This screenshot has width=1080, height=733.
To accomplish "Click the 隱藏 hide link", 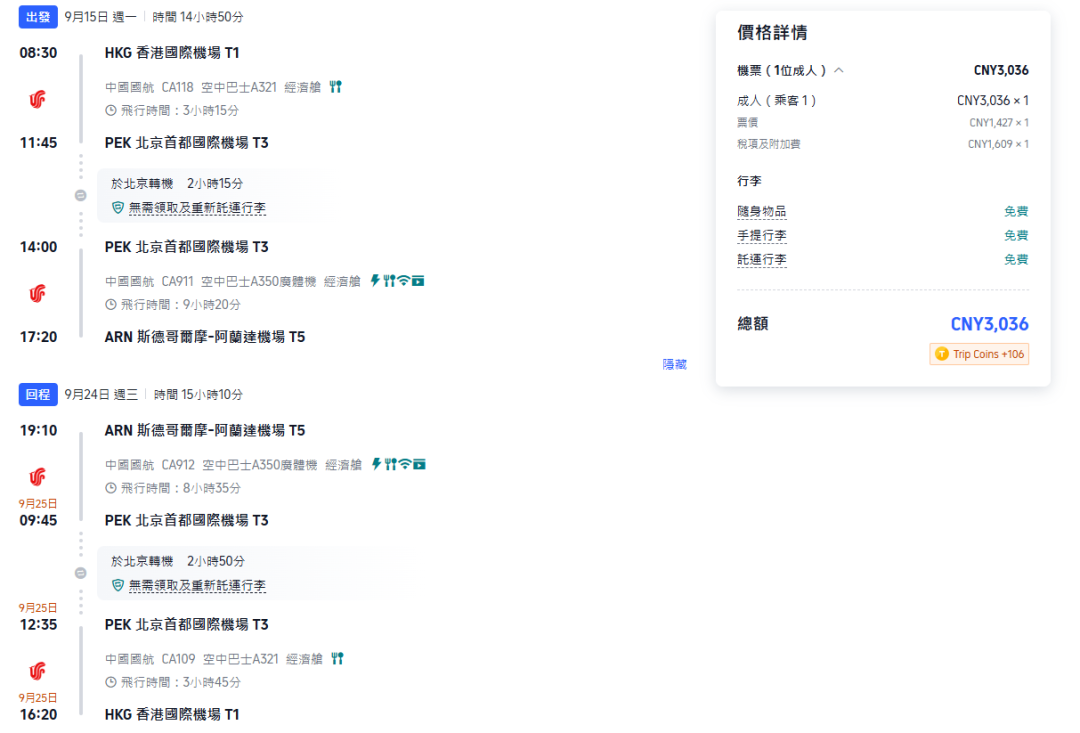I will [x=675, y=365].
